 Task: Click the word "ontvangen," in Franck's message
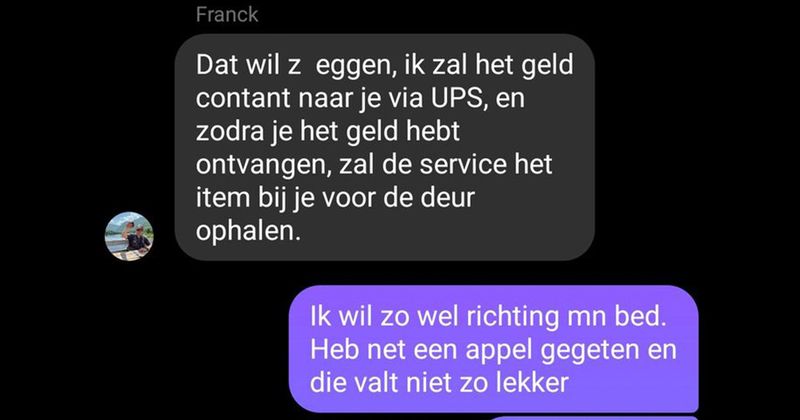pos(264,165)
